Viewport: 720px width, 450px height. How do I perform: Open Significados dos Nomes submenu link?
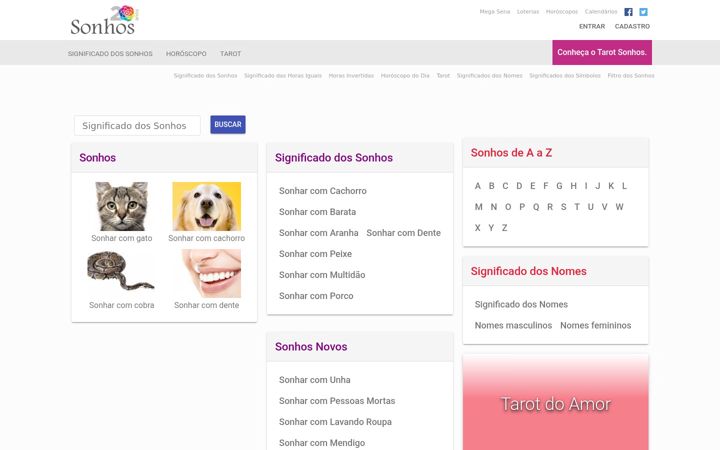(489, 76)
